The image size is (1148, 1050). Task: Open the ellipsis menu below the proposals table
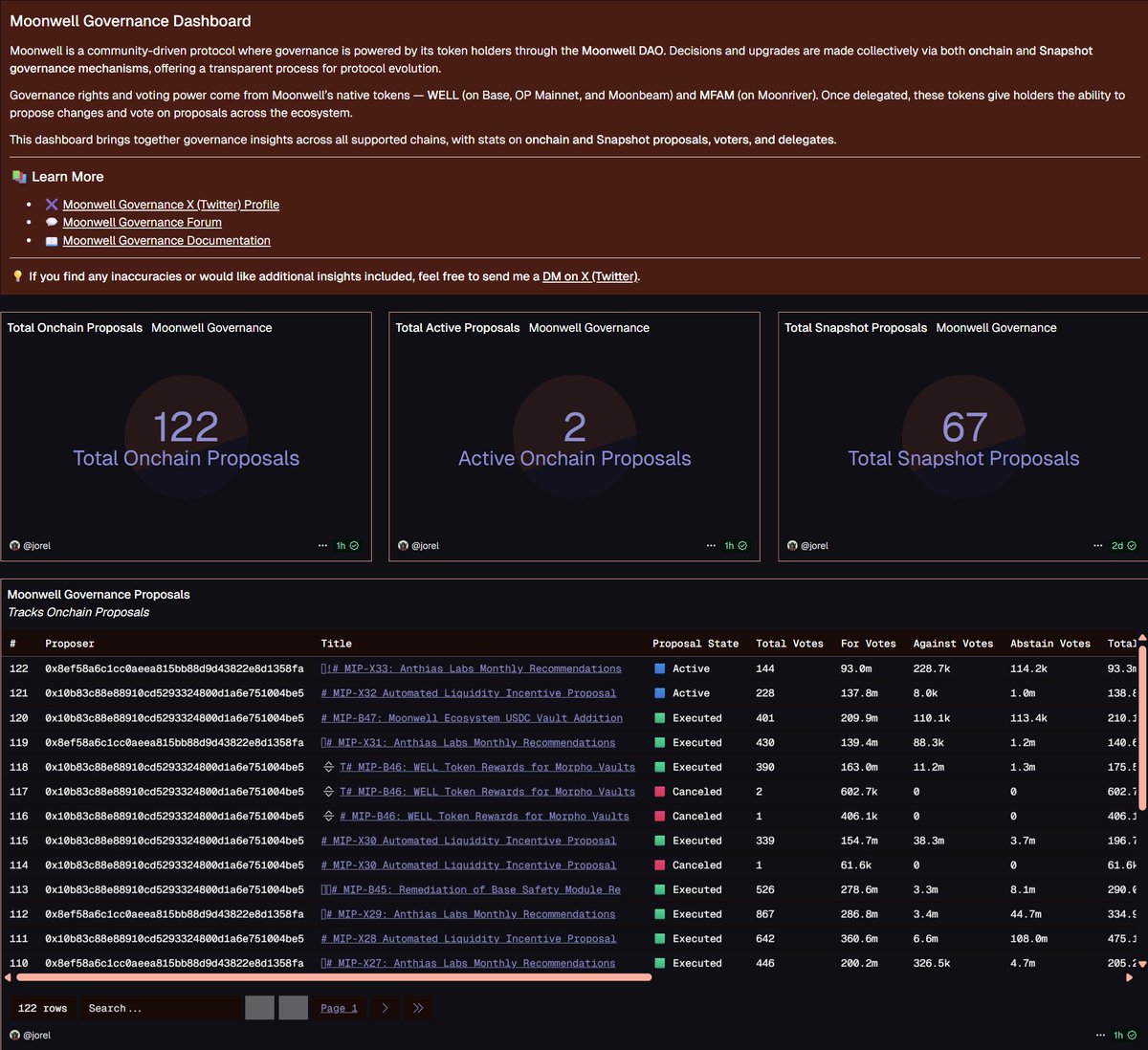(x=1100, y=1035)
